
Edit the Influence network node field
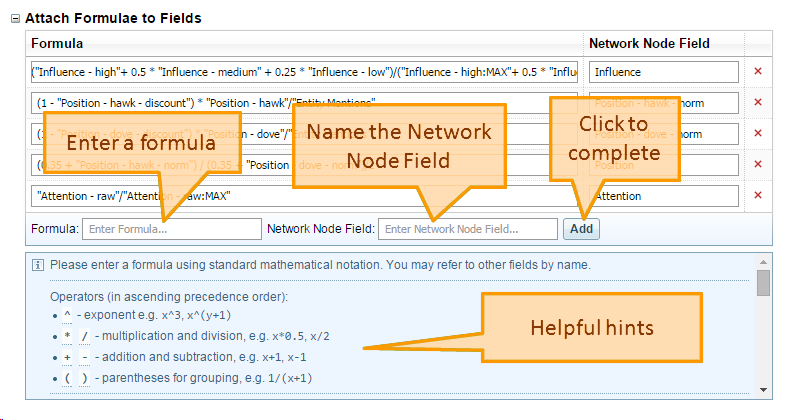click(x=663, y=72)
